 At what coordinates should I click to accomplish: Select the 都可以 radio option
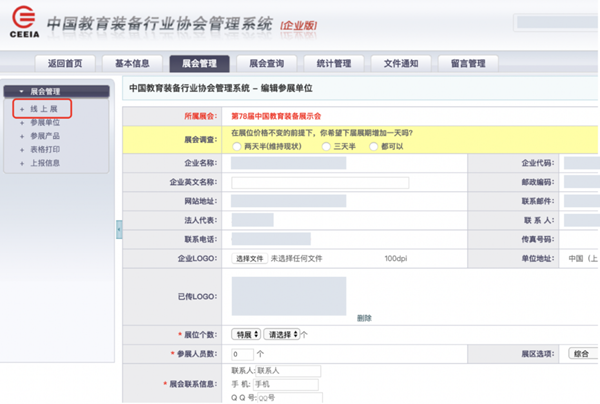[x=374, y=146]
